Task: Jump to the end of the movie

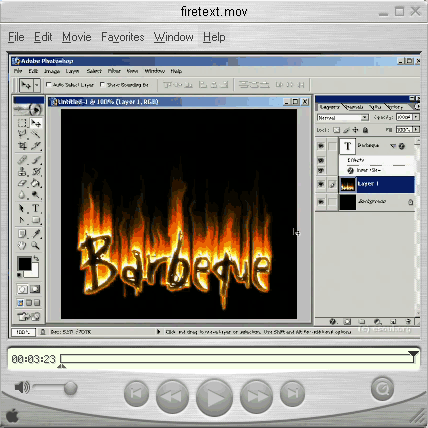Action: point(292,394)
